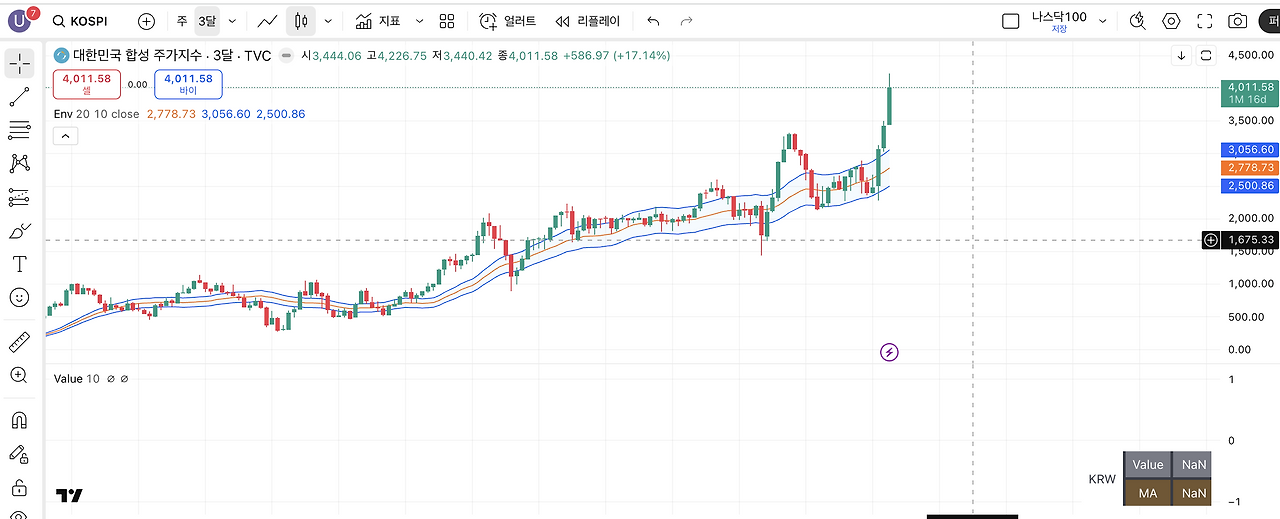The height and width of the screenshot is (519, 1280).
Task: Click the 3,056.60 envelope upper label
Action: [x=1250, y=150]
